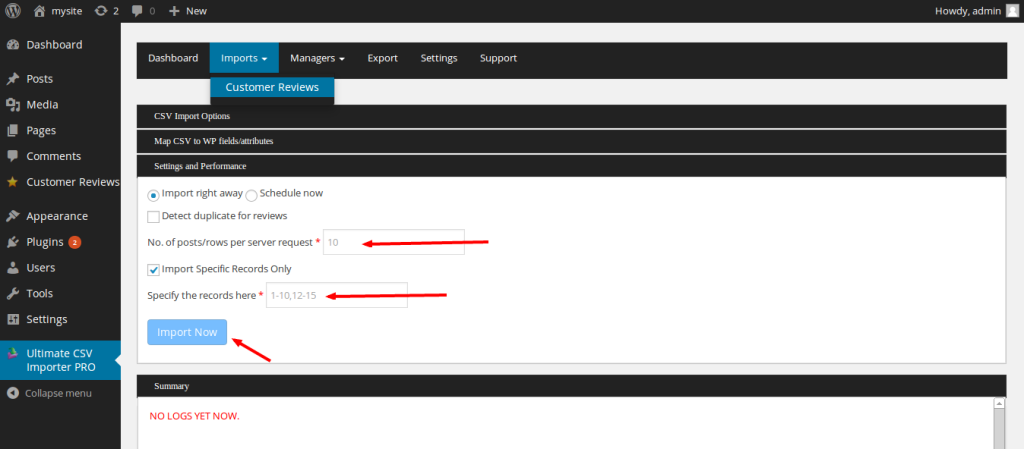Select Customer Reviews from Imports submenu
1024x449 pixels.
coord(272,87)
